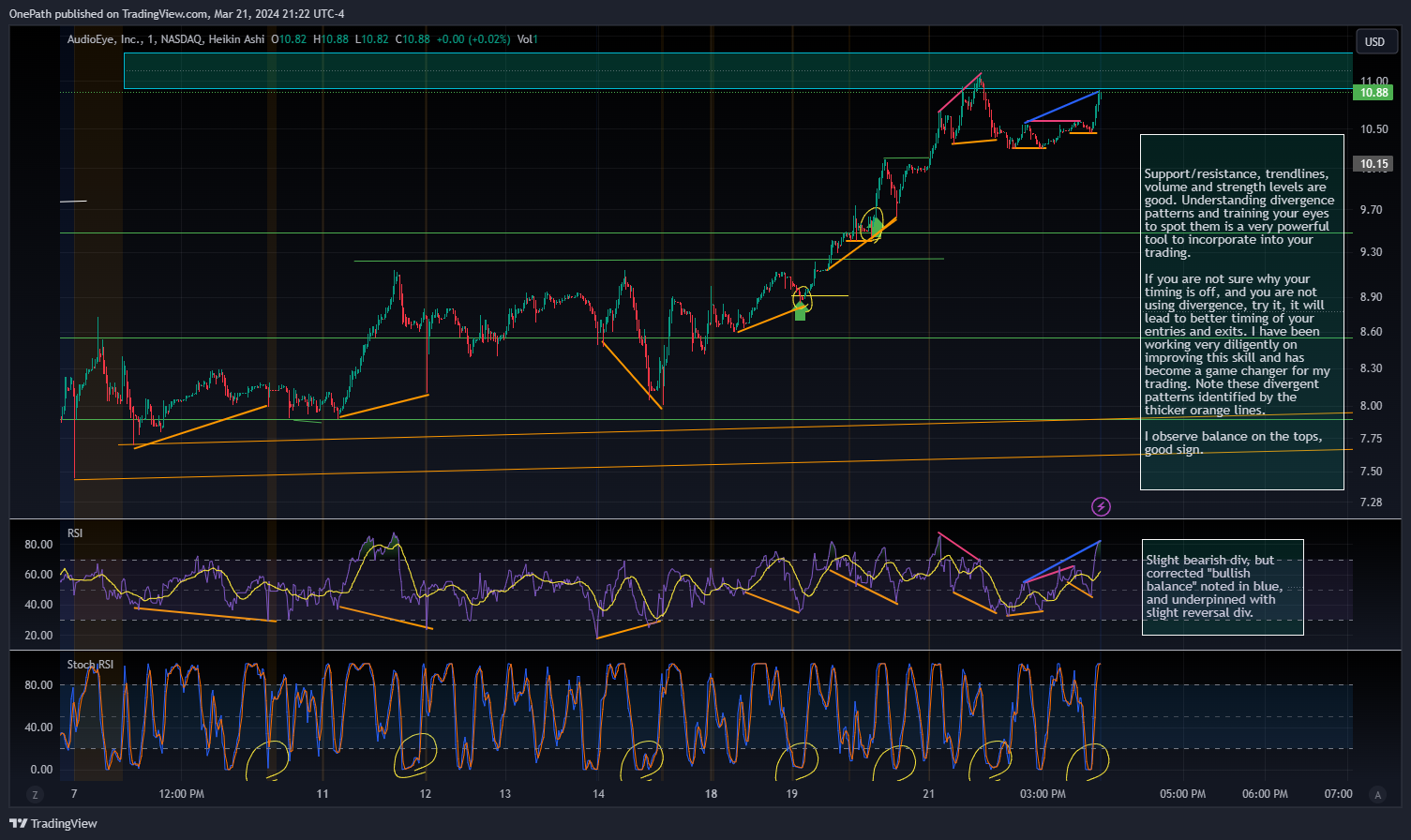Click the 06:00 PM time axis label
The height and width of the screenshot is (840, 1411).
coord(1266,794)
